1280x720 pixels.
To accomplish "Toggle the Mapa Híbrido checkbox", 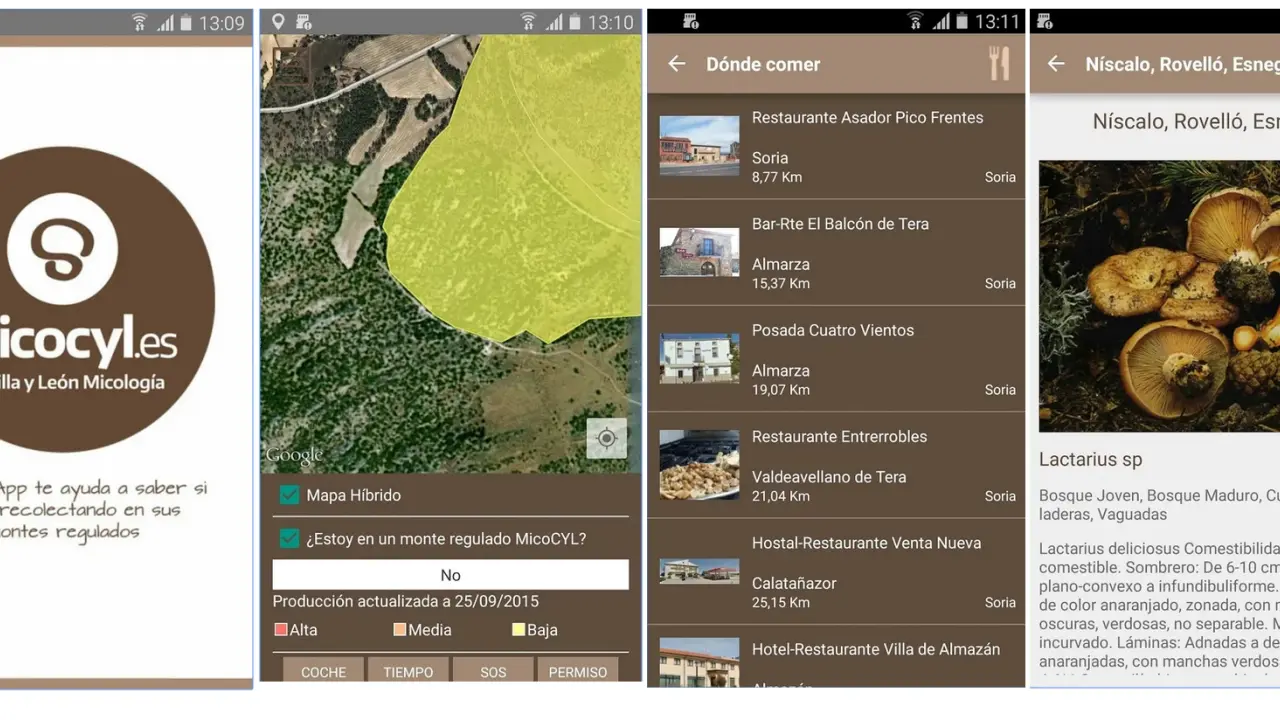I will tap(290, 495).
